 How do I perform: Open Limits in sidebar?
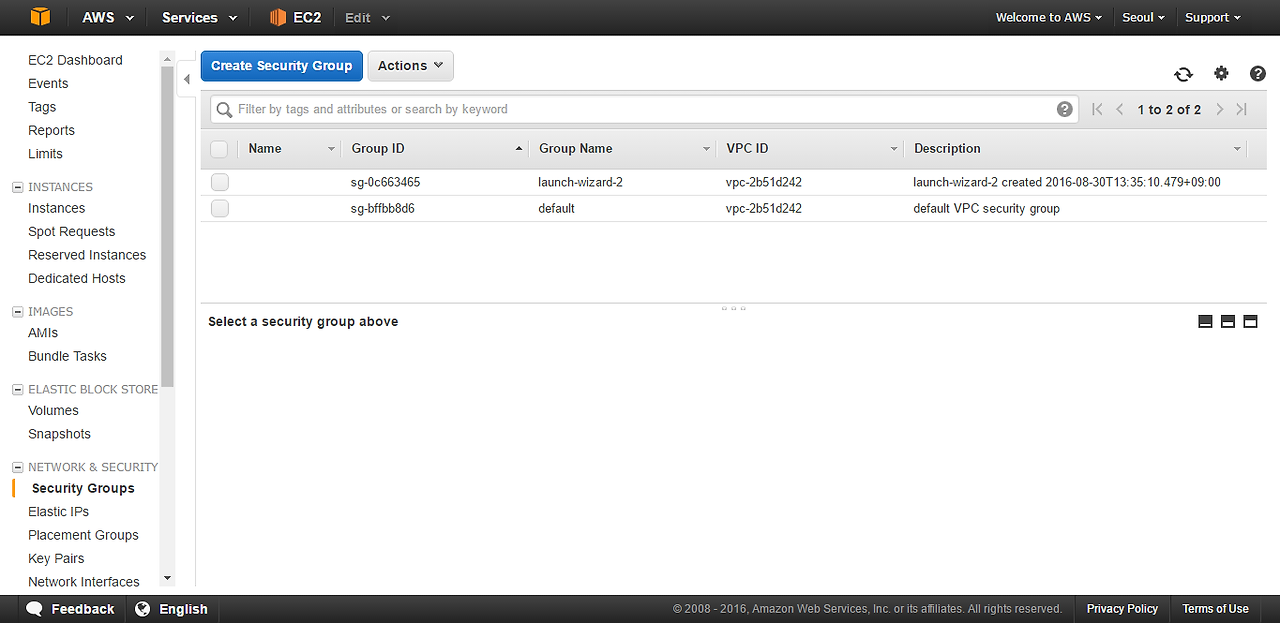point(45,154)
